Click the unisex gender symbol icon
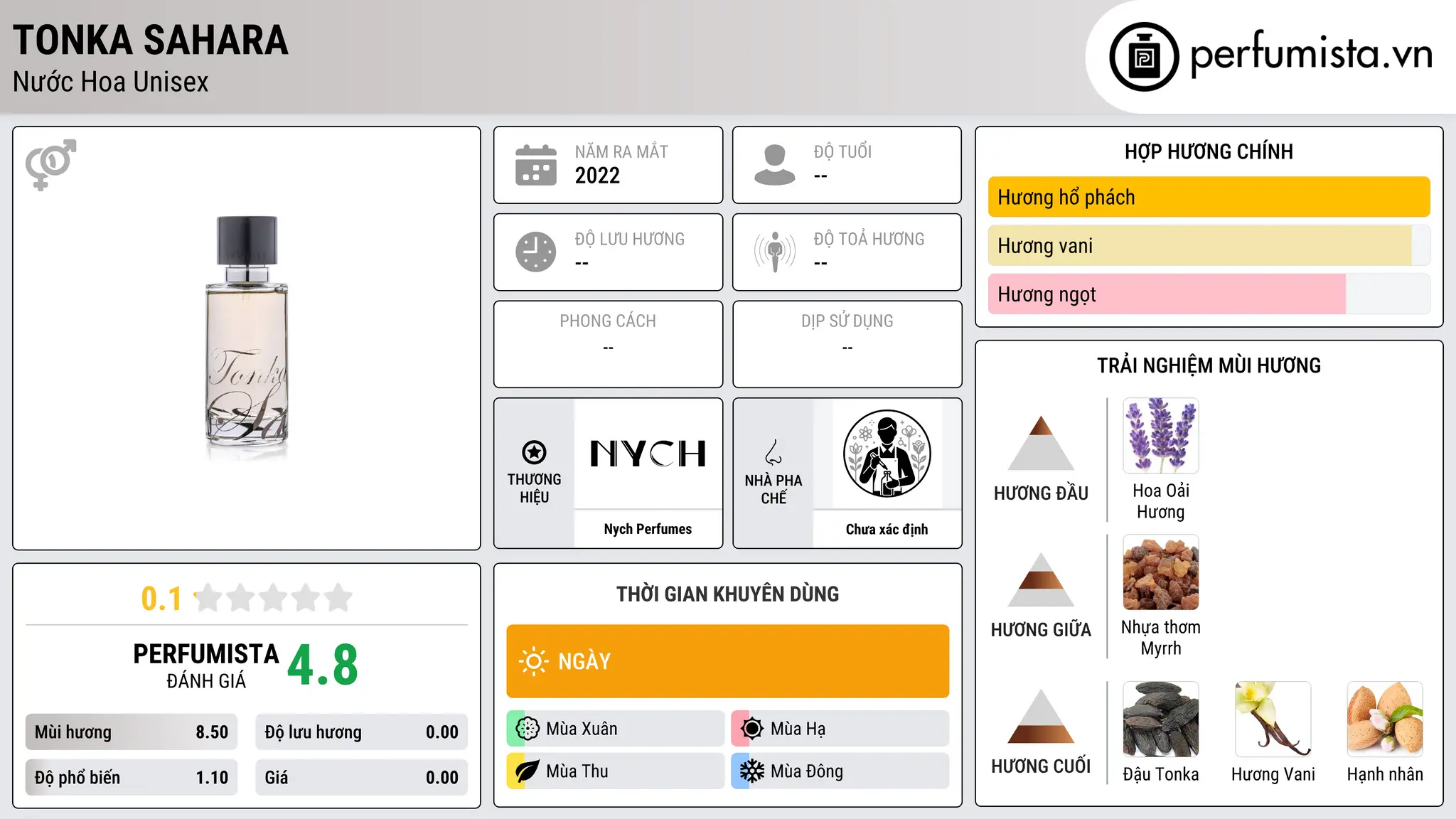Screen dimensions: 1456x819 click(x=50, y=164)
